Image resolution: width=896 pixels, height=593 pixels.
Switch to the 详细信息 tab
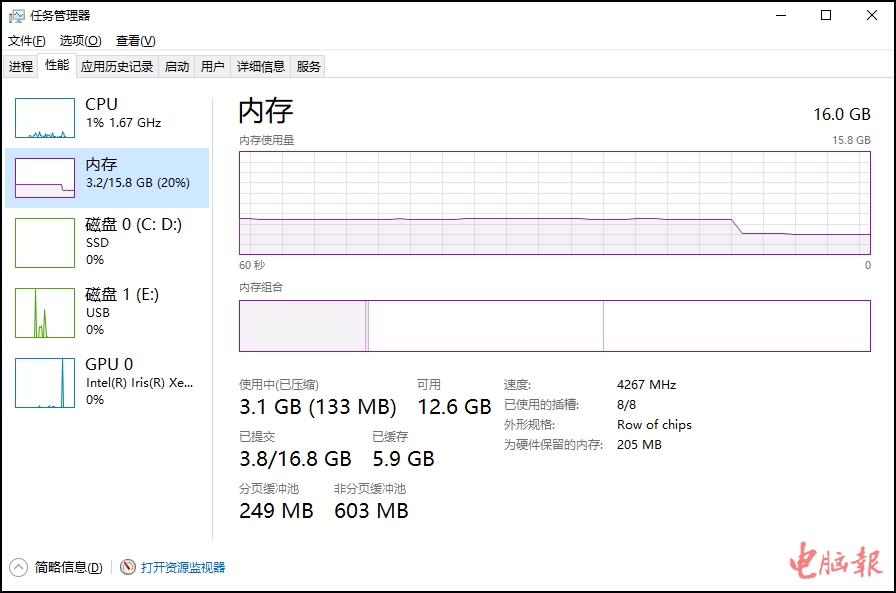pos(260,67)
